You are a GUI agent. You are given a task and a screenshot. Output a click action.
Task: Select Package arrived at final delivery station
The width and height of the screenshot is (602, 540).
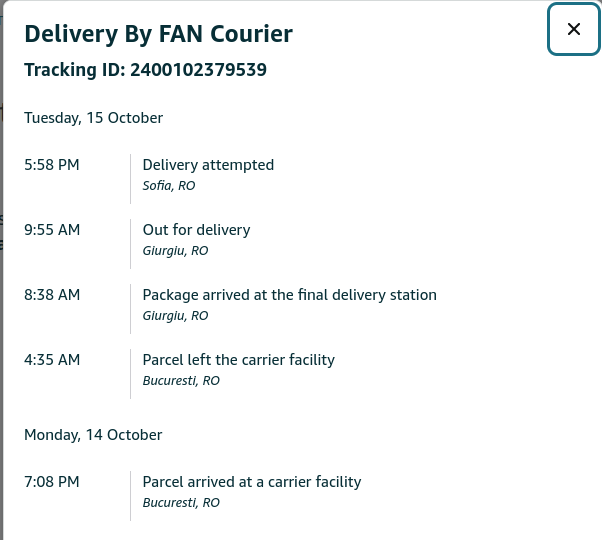pos(289,295)
